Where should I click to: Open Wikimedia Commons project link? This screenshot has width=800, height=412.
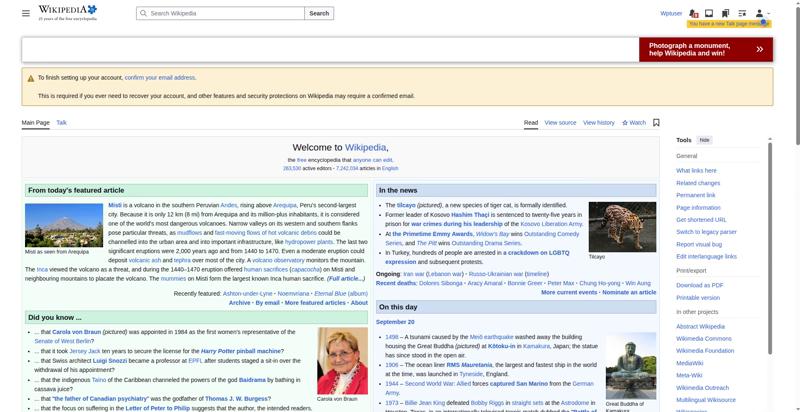click(704, 339)
